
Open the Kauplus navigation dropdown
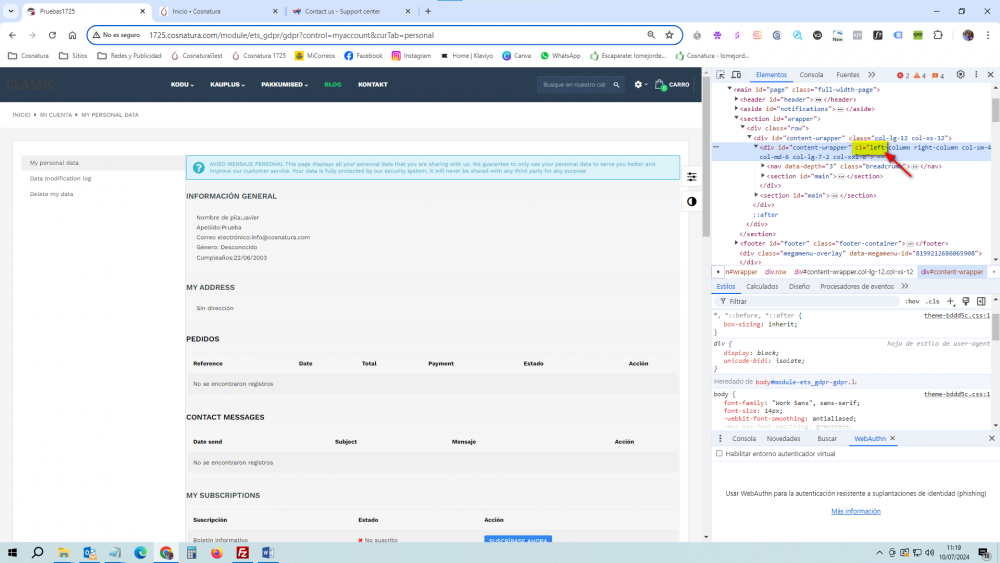230,85
